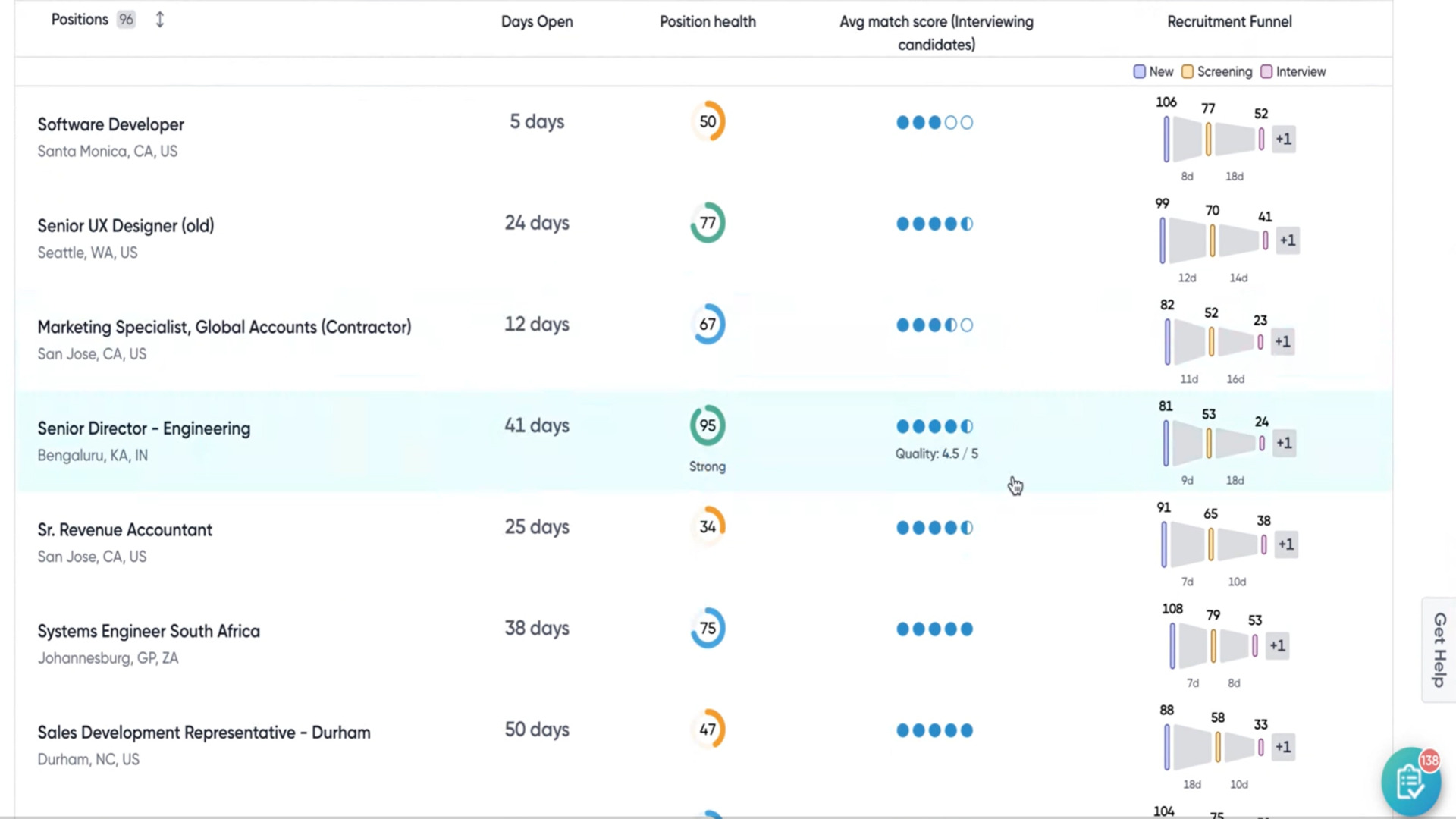
Task: Expand the +1 stage in Software Developer funnel
Action: pos(1283,139)
